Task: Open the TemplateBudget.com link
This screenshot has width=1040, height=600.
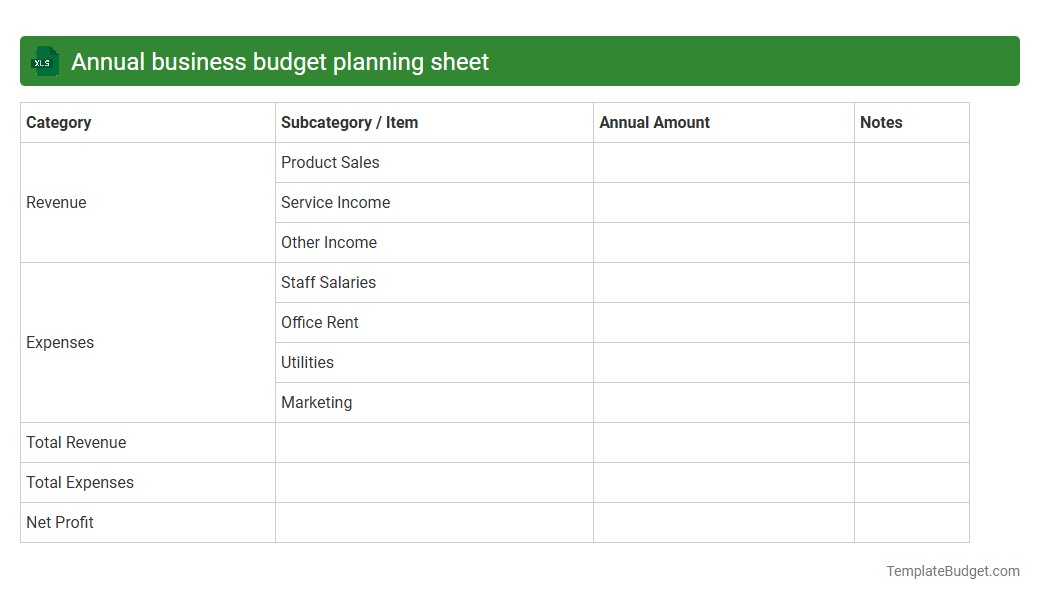Action: click(952, 571)
